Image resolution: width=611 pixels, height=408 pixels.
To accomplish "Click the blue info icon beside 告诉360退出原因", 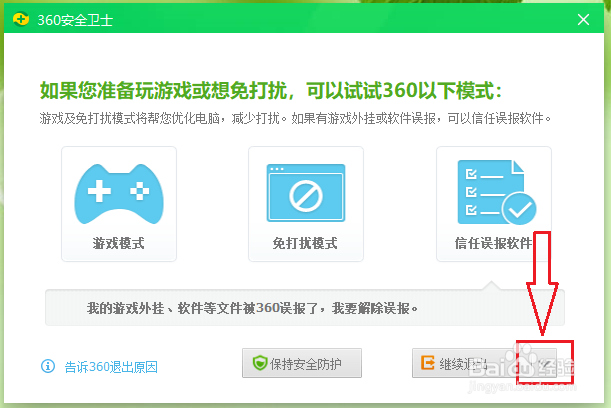I will (48, 366).
